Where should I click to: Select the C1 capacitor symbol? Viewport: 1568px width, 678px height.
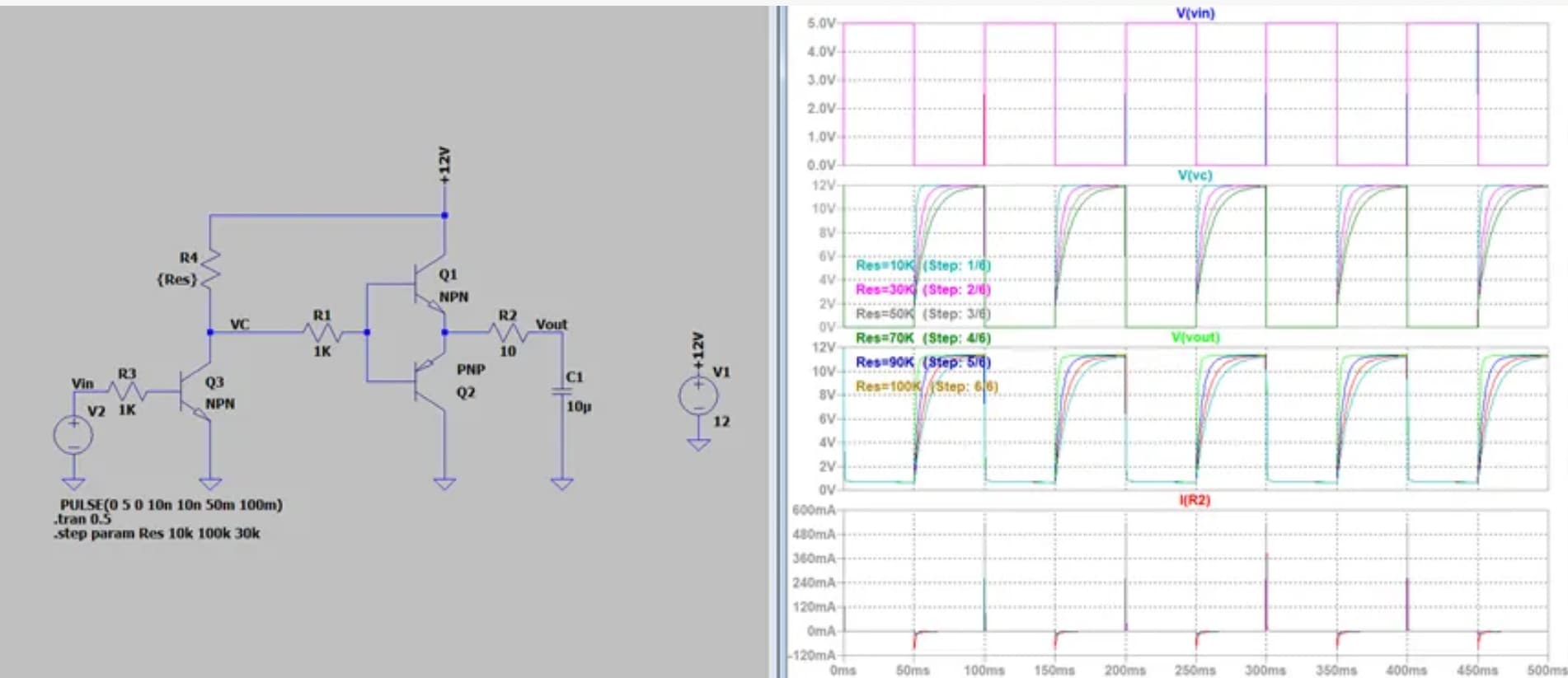[x=562, y=391]
